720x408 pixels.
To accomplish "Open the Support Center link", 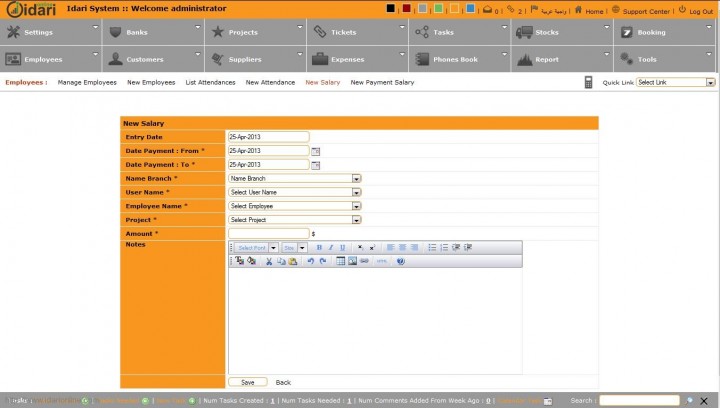I will (646, 11).
